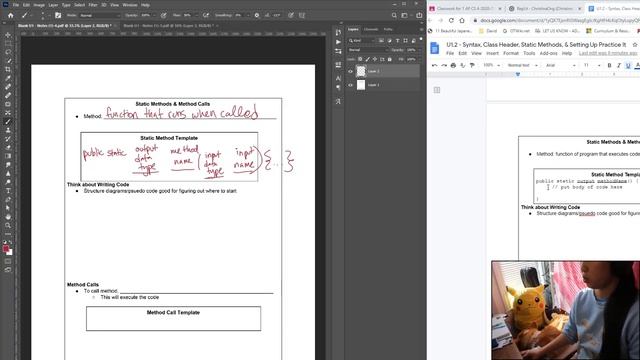Image resolution: width=640 pixels, height=360 pixels.
Task: Select the Gradient tool
Action: pyautogui.click(x=8, y=156)
